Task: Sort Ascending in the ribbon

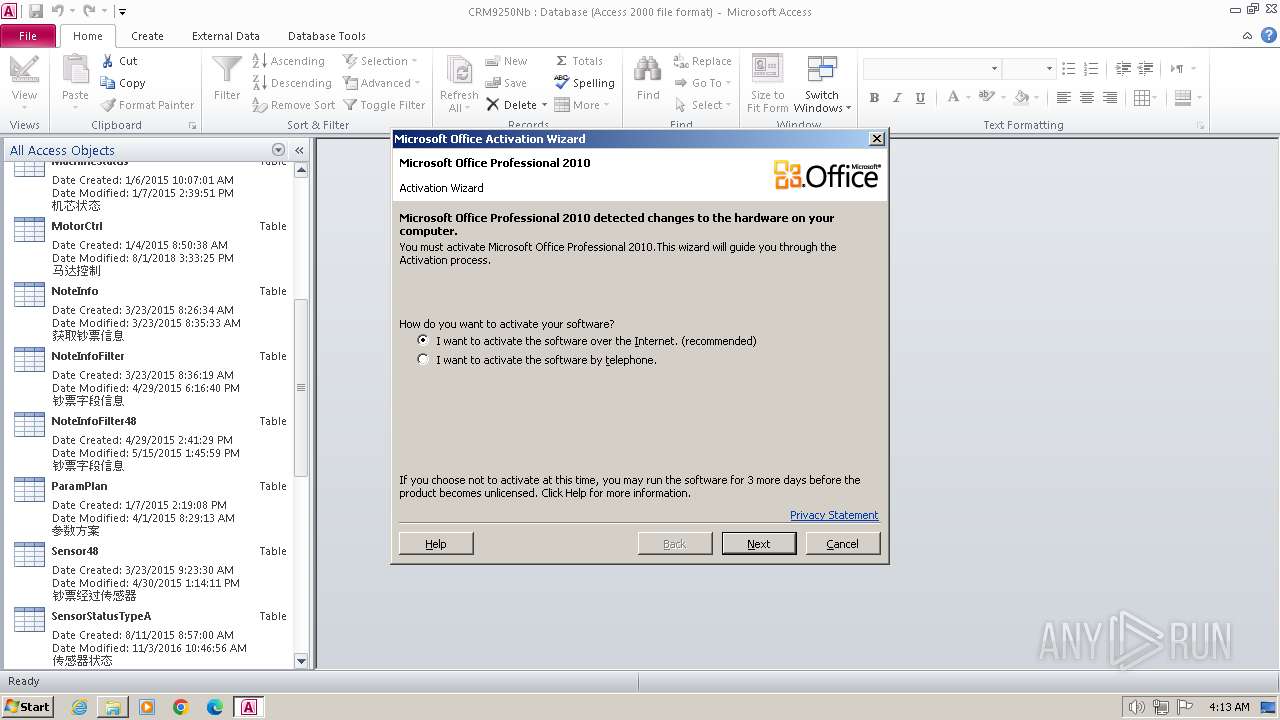Action: (288, 61)
